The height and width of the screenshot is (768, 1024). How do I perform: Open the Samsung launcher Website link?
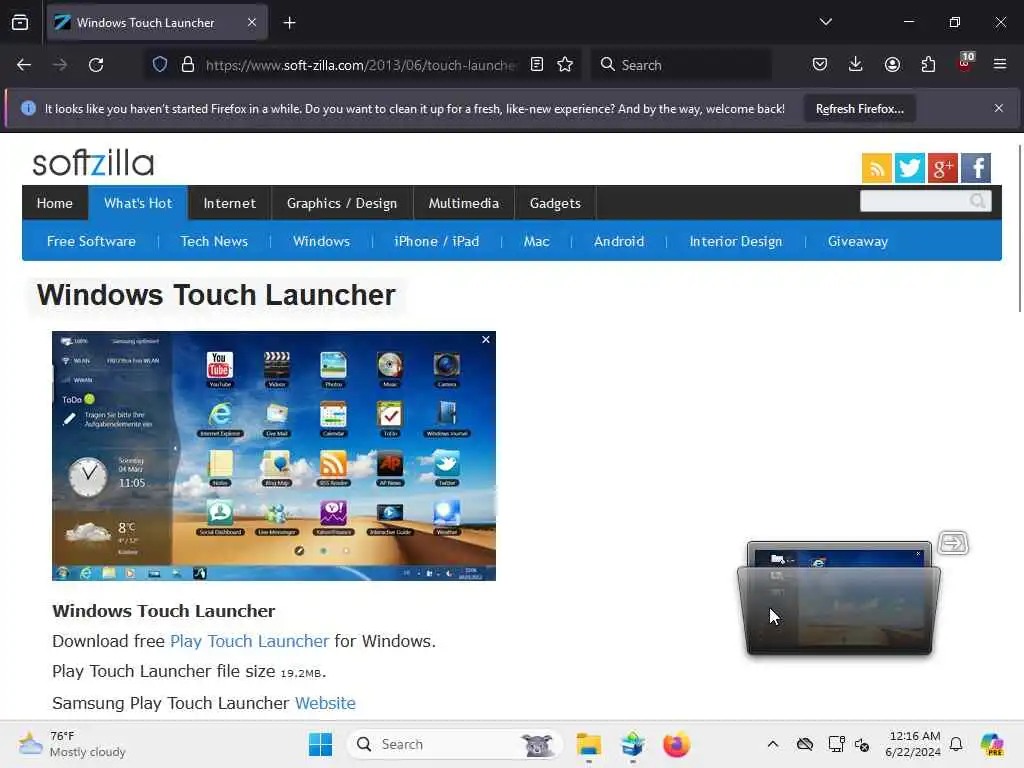(x=325, y=703)
